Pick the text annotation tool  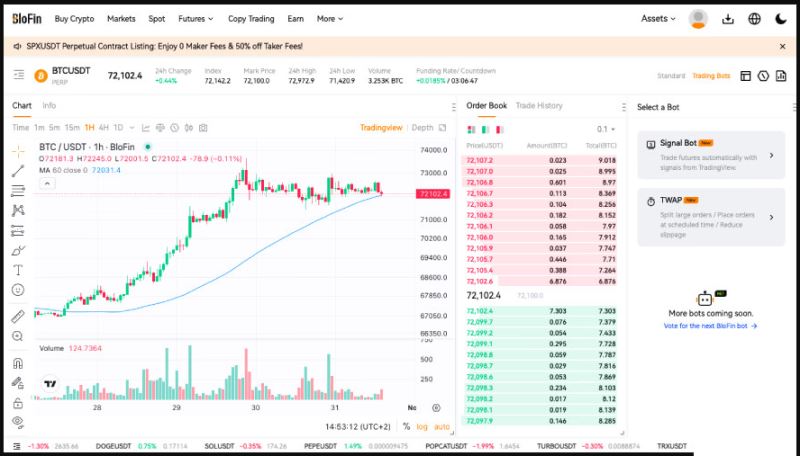point(17,270)
